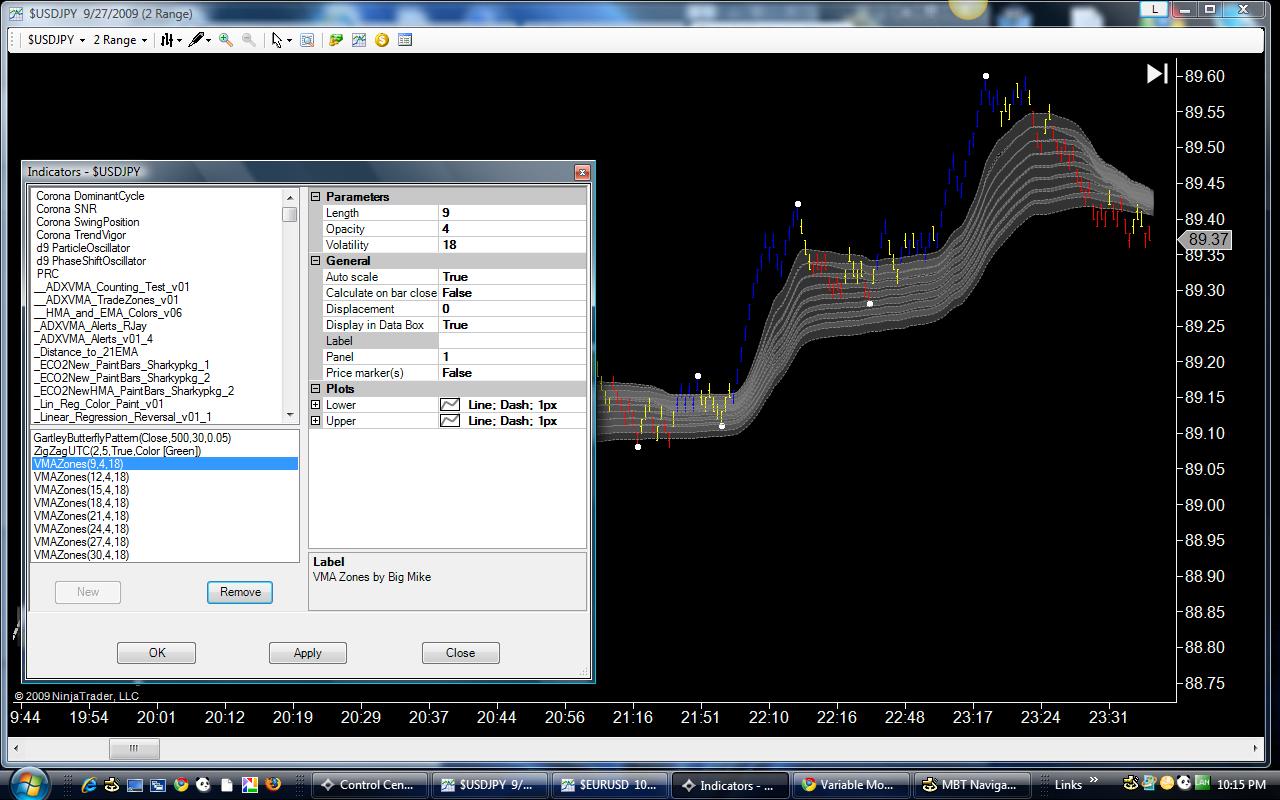Click the panda icon in quick launch
This screenshot has height=800, width=1280.
204,785
